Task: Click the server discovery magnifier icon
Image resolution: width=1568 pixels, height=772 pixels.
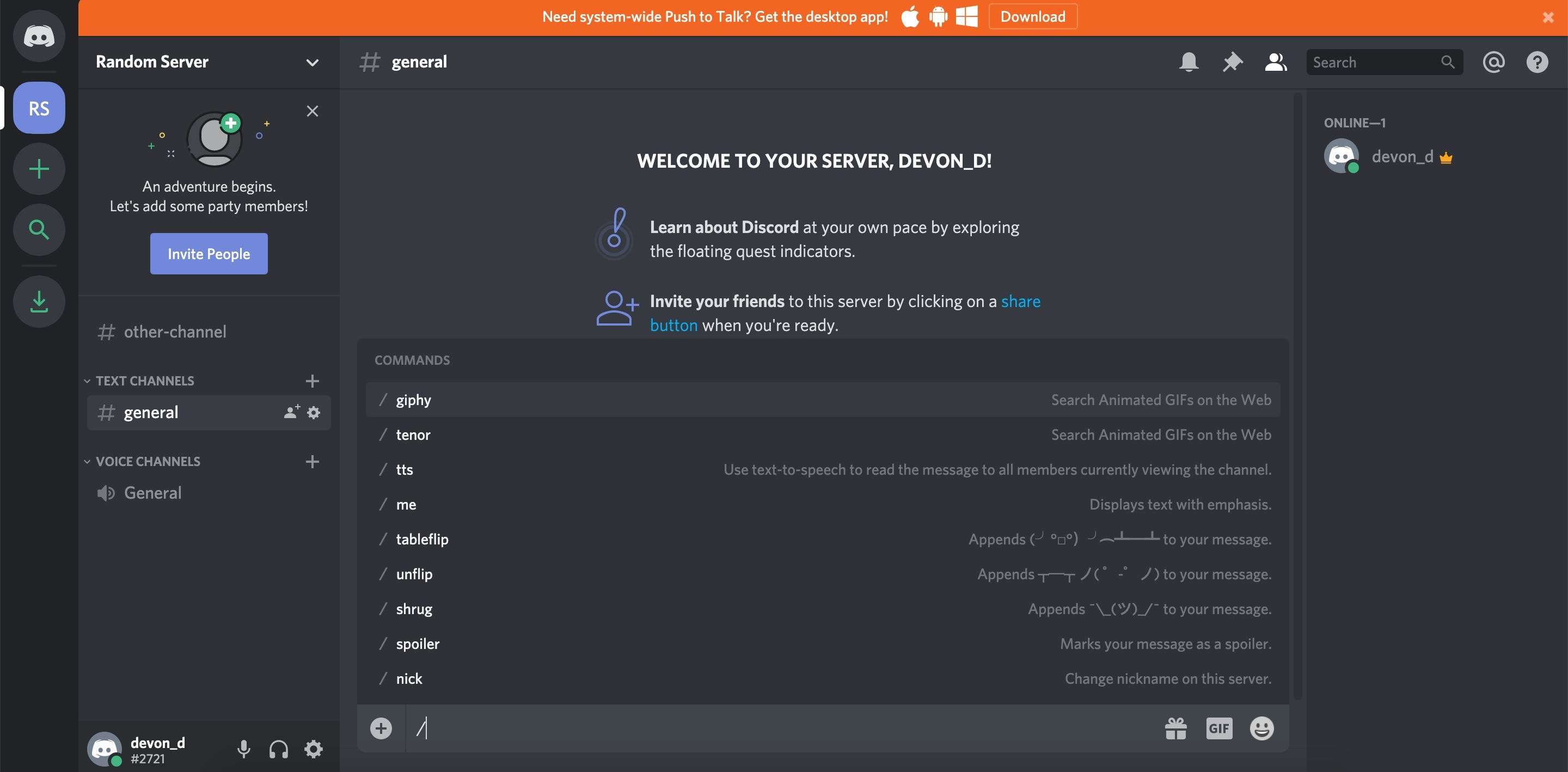Action: pos(39,229)
